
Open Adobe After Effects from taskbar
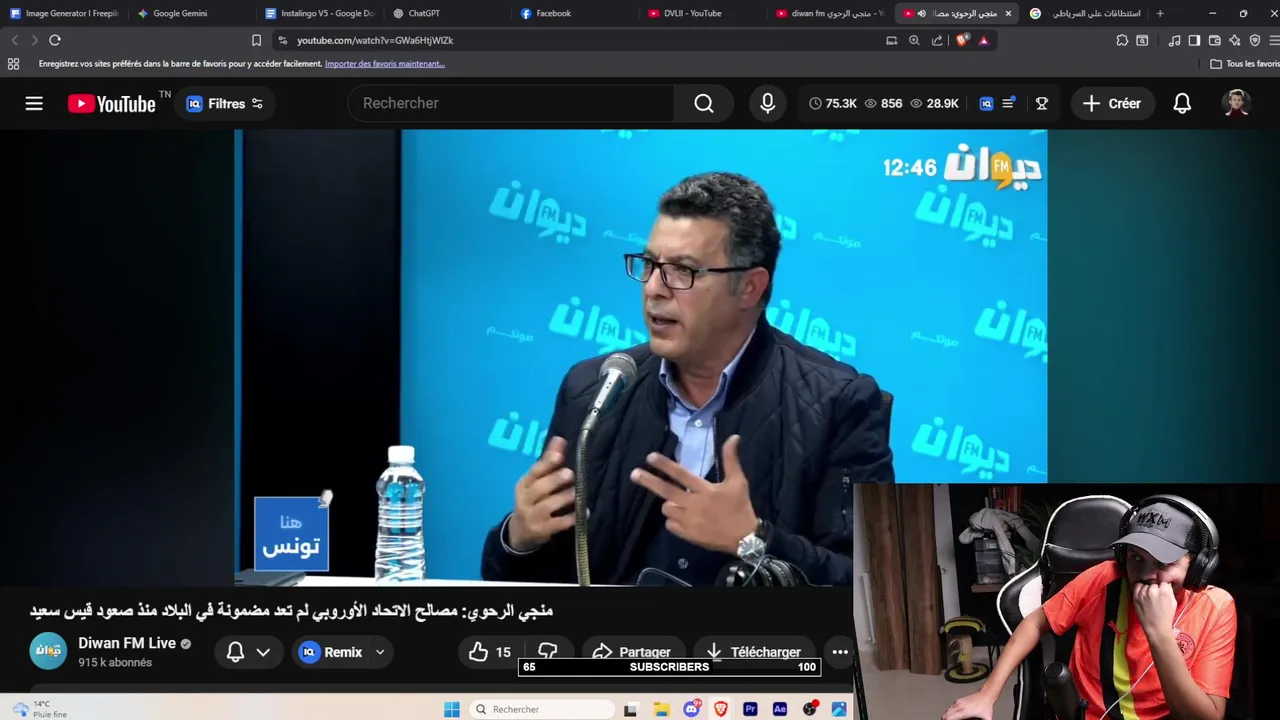(x=780, y=709)
